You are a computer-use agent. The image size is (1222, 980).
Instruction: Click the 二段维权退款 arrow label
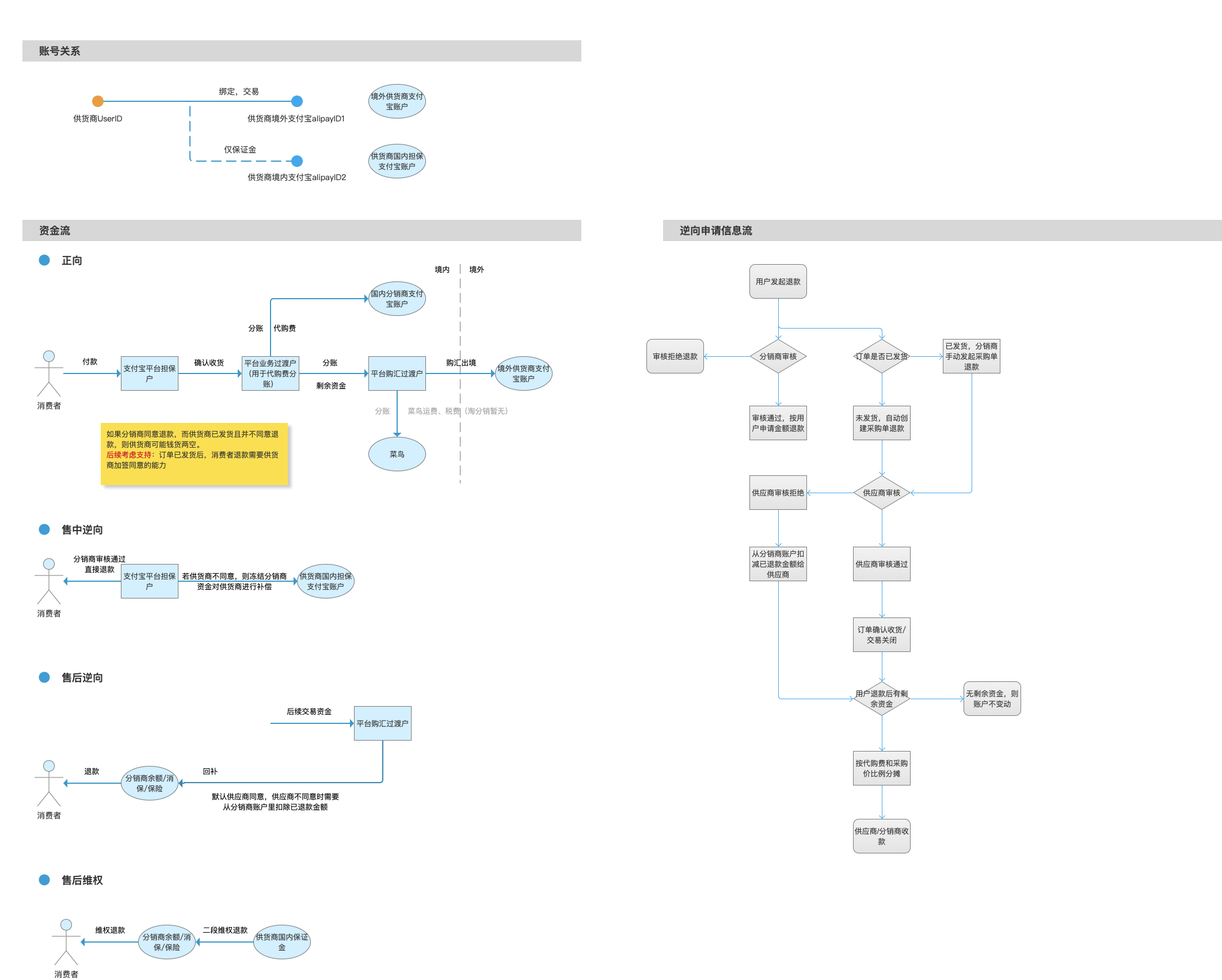(225, 930)
